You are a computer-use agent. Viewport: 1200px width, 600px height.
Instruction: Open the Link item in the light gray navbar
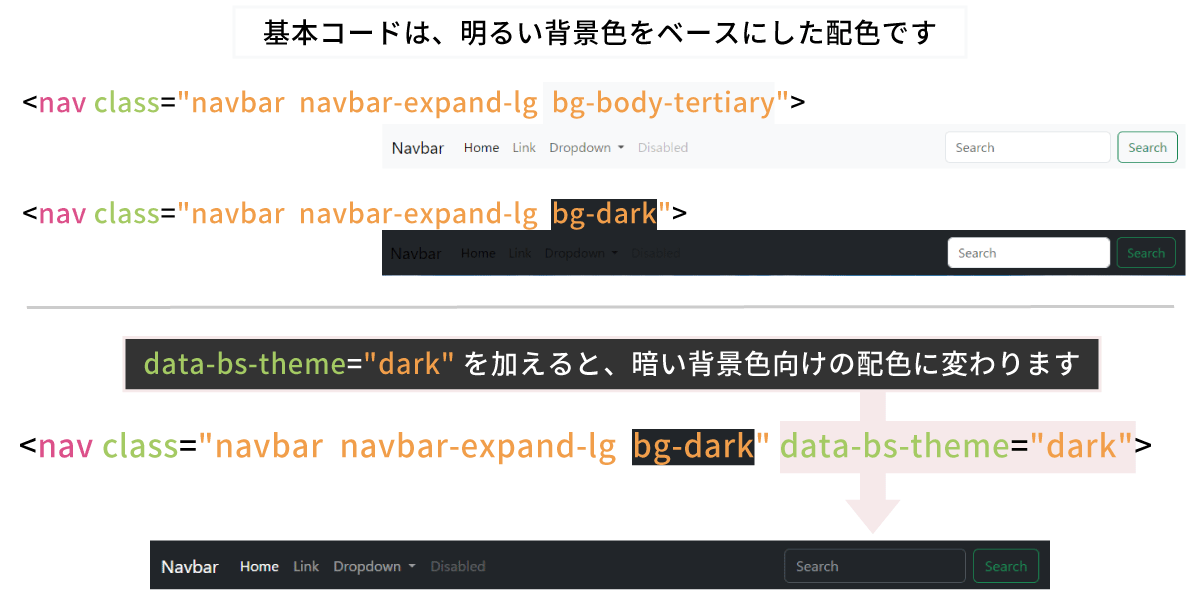(524, 148)
